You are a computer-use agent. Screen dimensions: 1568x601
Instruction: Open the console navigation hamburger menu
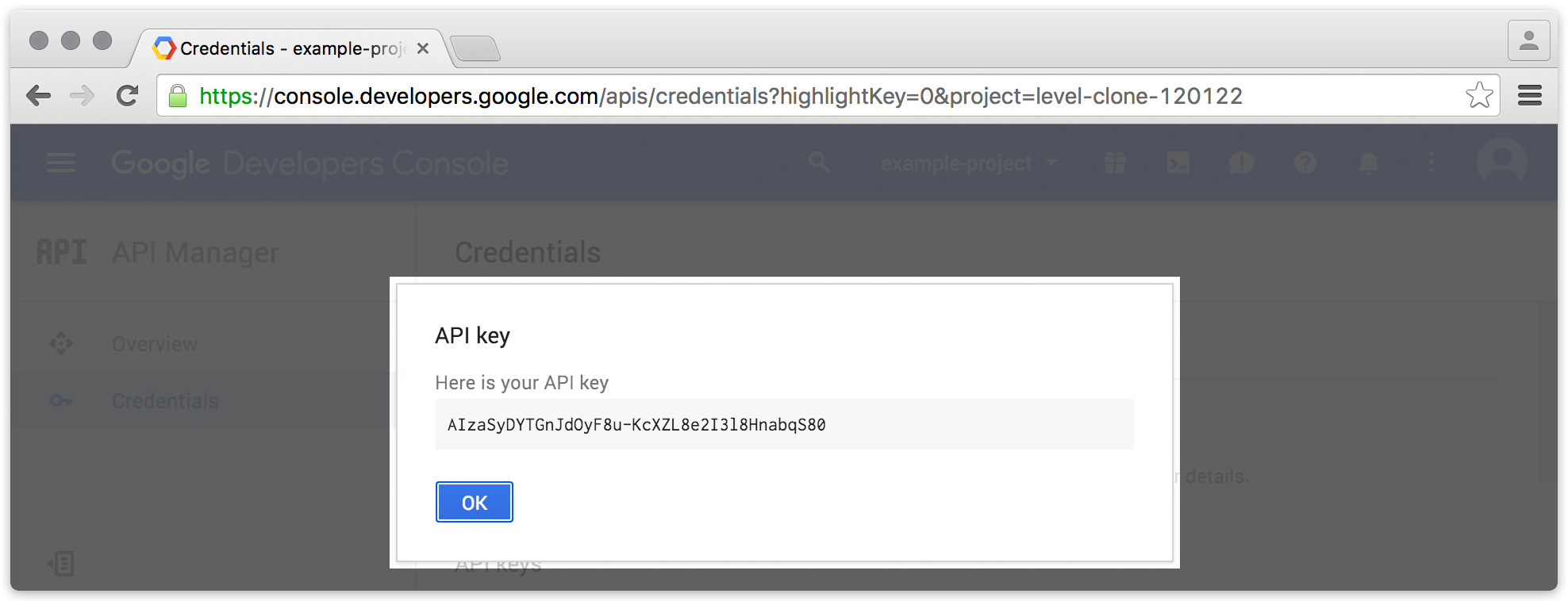coord(61,163)
